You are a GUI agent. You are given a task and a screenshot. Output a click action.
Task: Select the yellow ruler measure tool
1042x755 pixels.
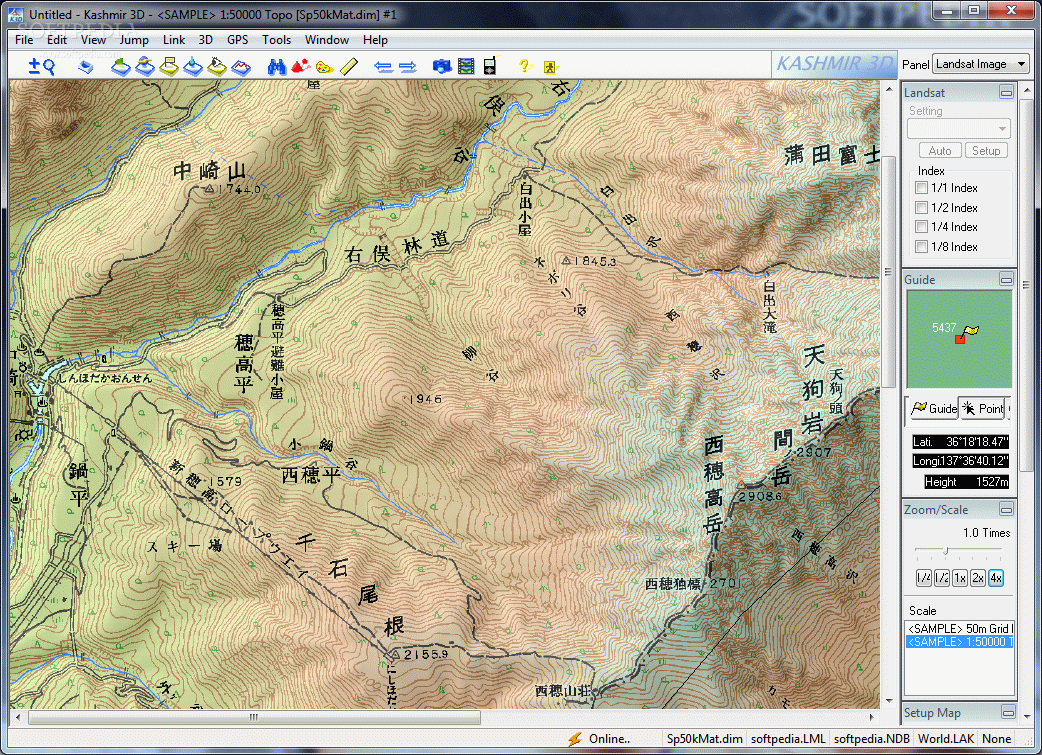(349, 66)
